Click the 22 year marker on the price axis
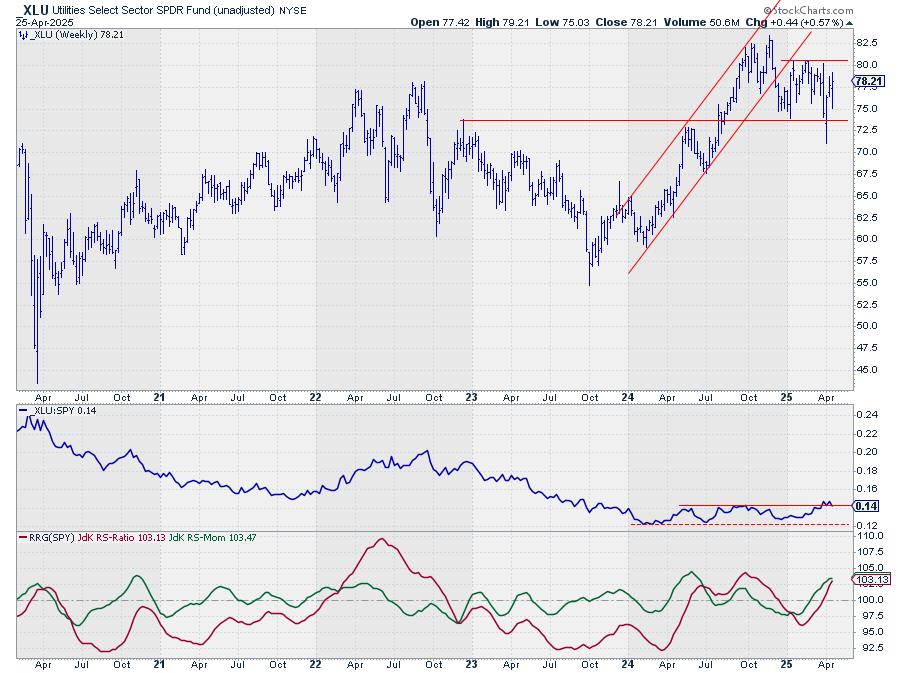 315,396
